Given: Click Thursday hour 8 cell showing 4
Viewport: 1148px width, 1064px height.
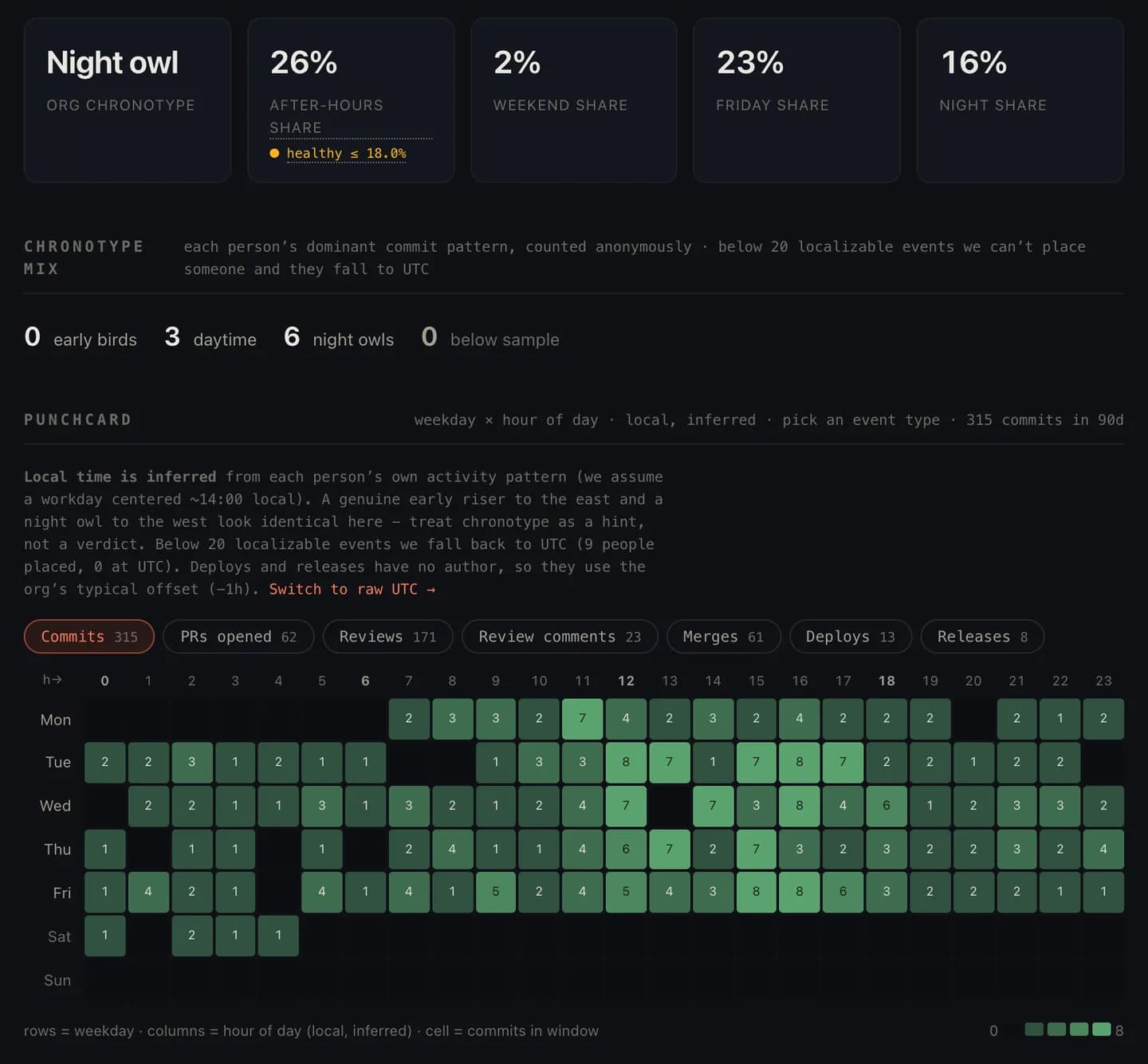Looking at the screenshot, I should click(x=452, y=849).
